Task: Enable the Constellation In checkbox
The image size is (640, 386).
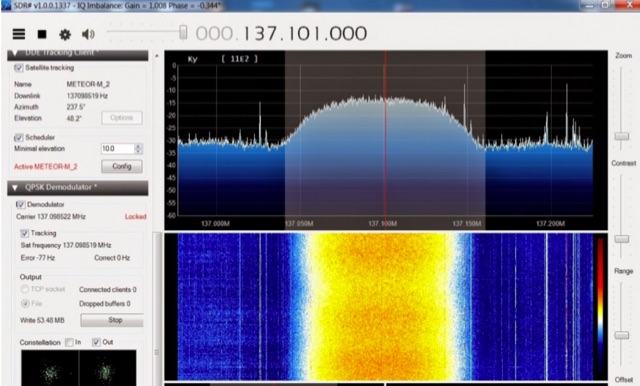Action: click(69, 342)
